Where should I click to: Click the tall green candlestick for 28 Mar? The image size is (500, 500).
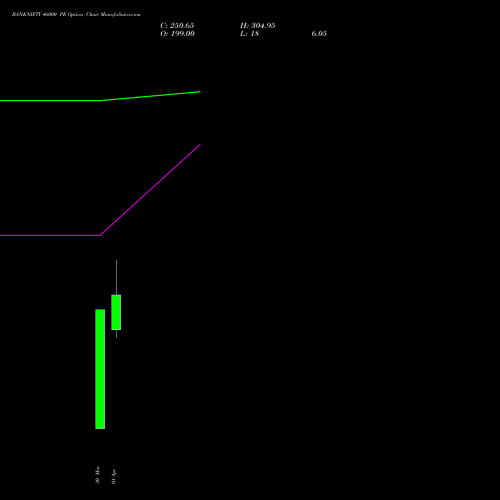100,369
